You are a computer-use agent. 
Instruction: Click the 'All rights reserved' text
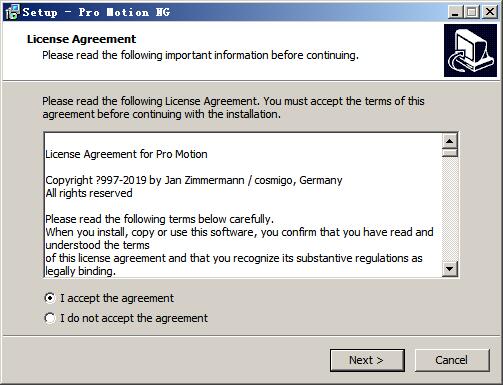click(89, 193)
